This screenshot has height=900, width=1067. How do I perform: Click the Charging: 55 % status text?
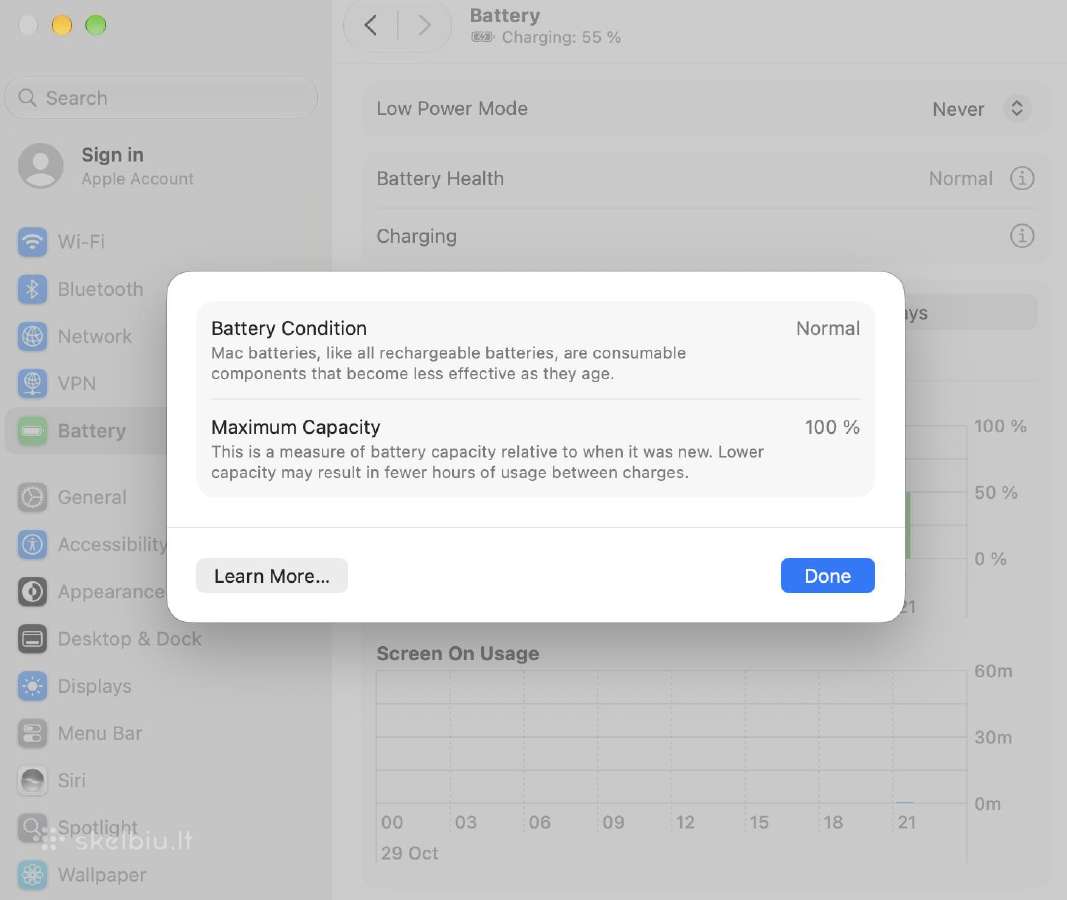pos(561,37)
